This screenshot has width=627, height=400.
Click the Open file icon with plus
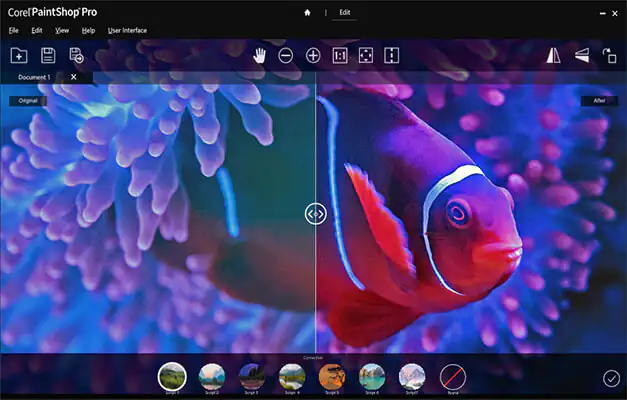[18, 56]
